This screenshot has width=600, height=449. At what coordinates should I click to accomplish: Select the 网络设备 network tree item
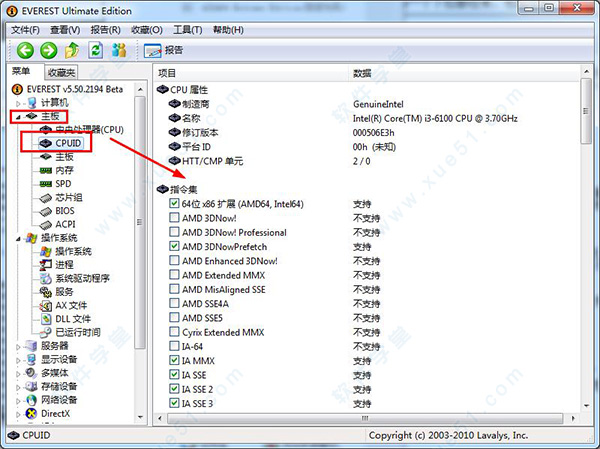[51, 400]
